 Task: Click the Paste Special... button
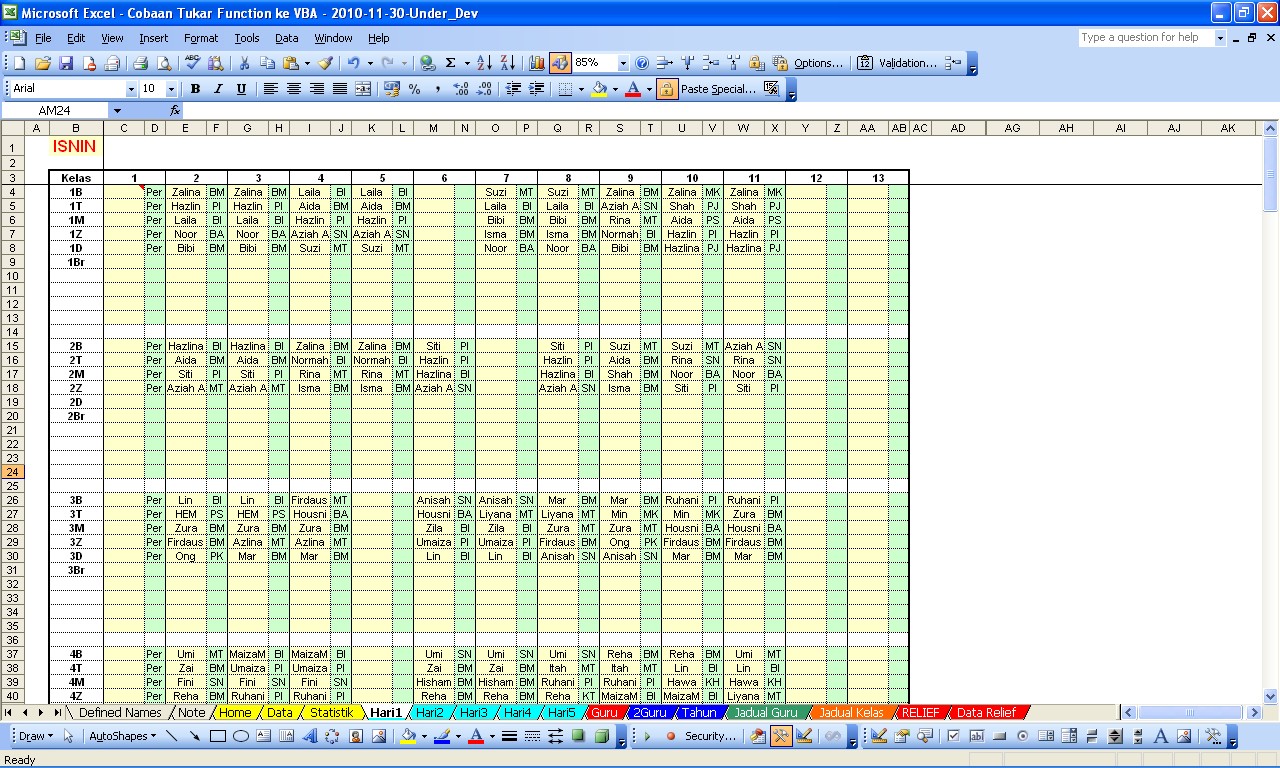717,89
